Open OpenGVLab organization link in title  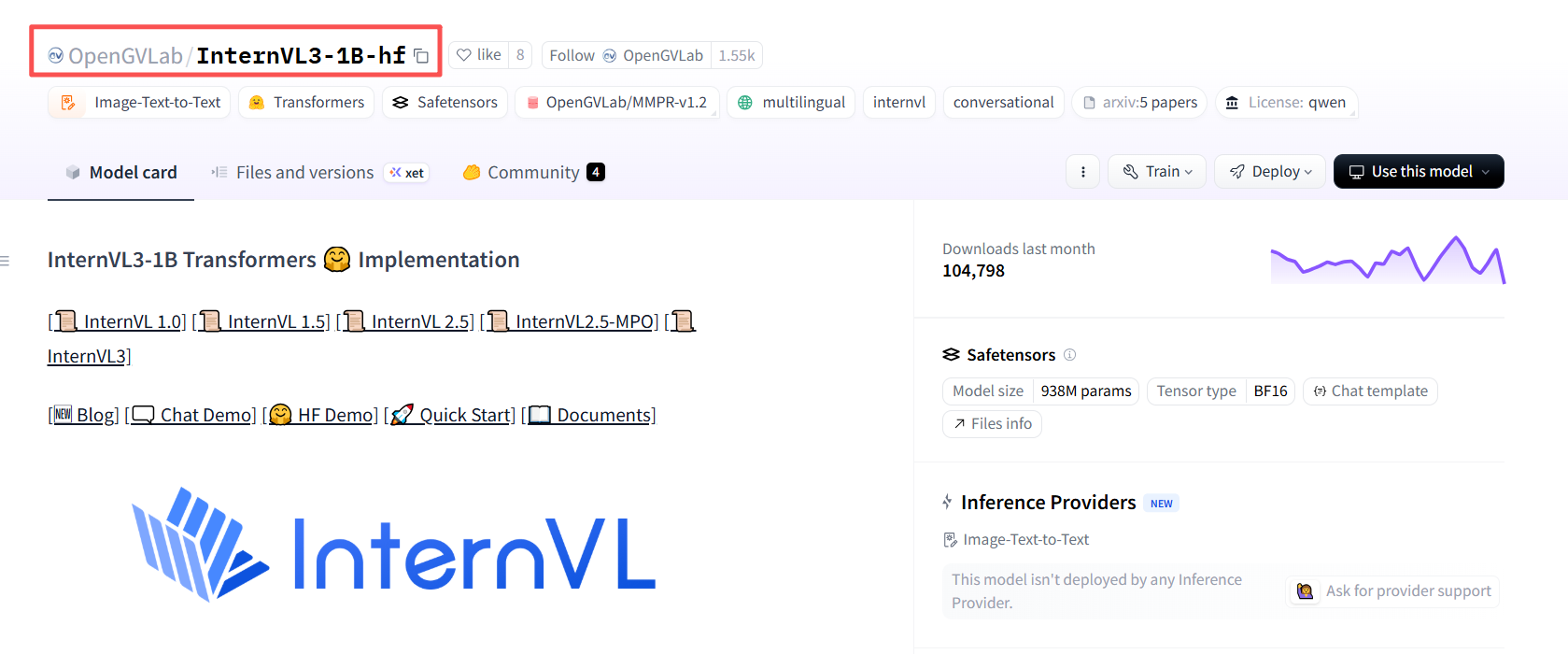pyautogui.click(x=125, y=56)
